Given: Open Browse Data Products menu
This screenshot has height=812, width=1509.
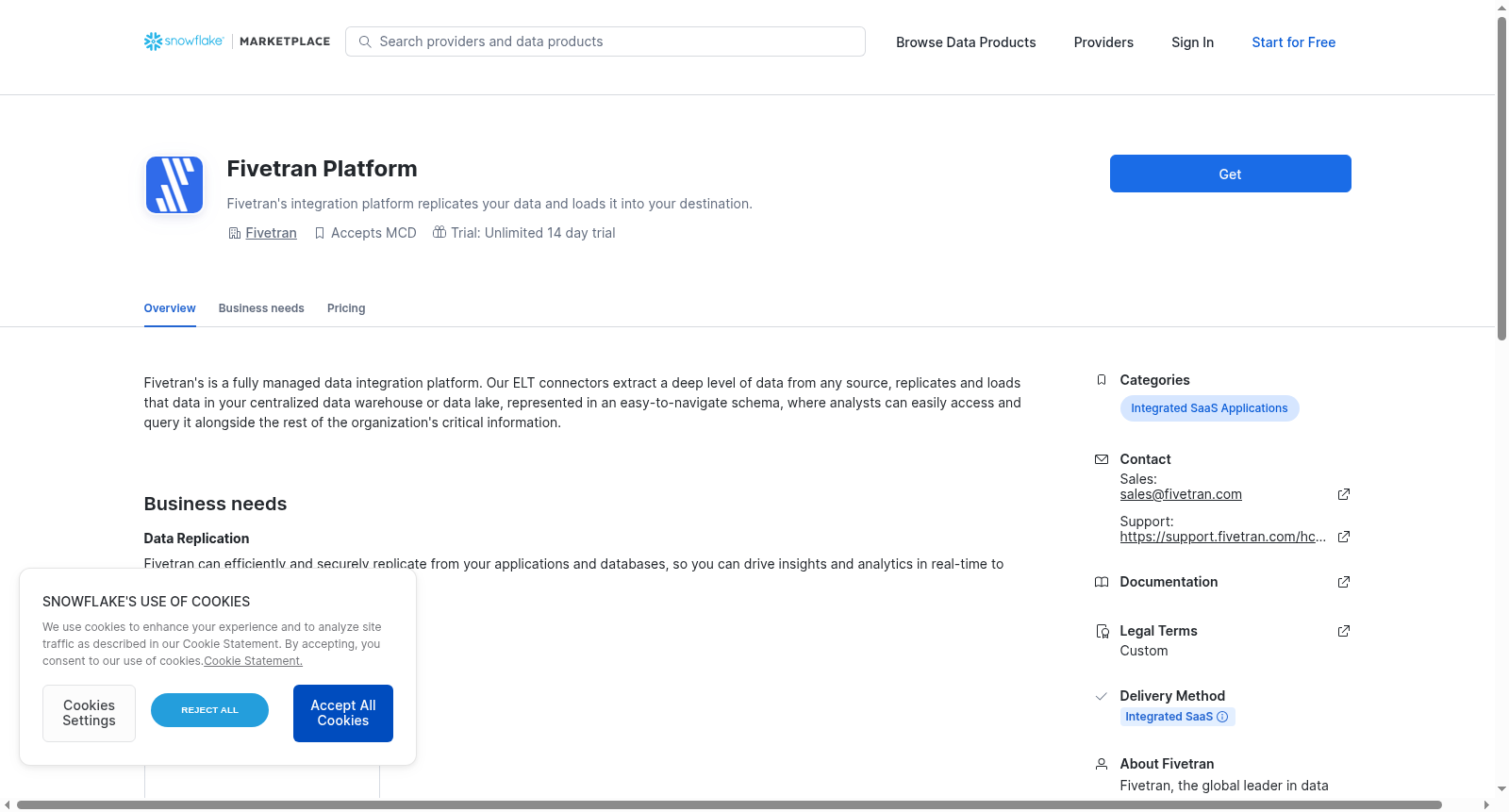Looking at the screenshot, I should coord(966,42).
